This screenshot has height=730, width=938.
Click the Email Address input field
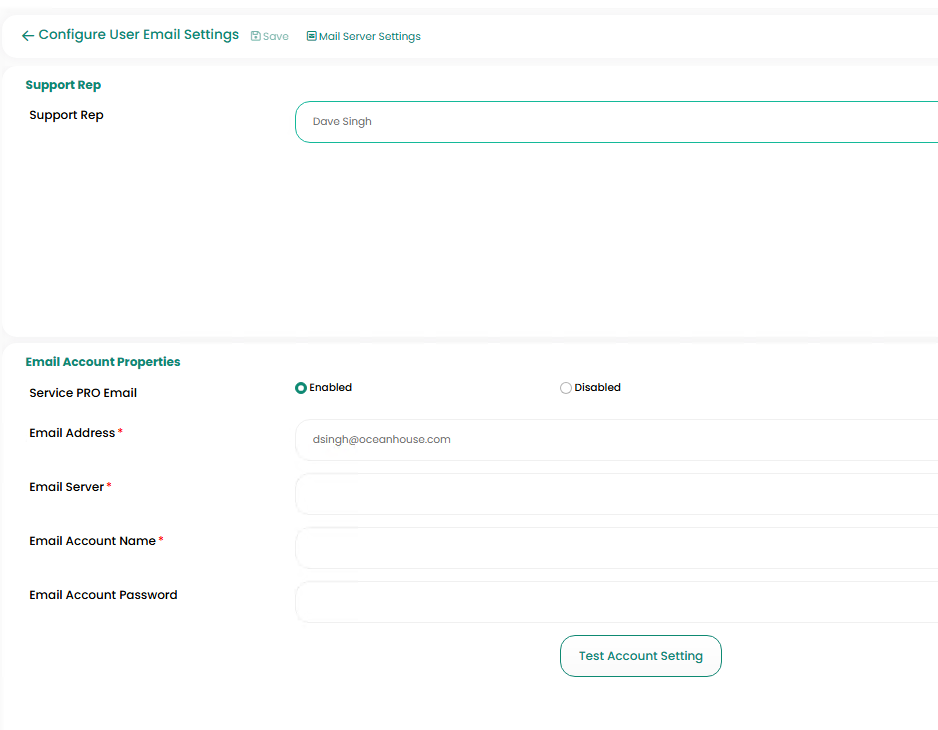(x=616, y=440)
